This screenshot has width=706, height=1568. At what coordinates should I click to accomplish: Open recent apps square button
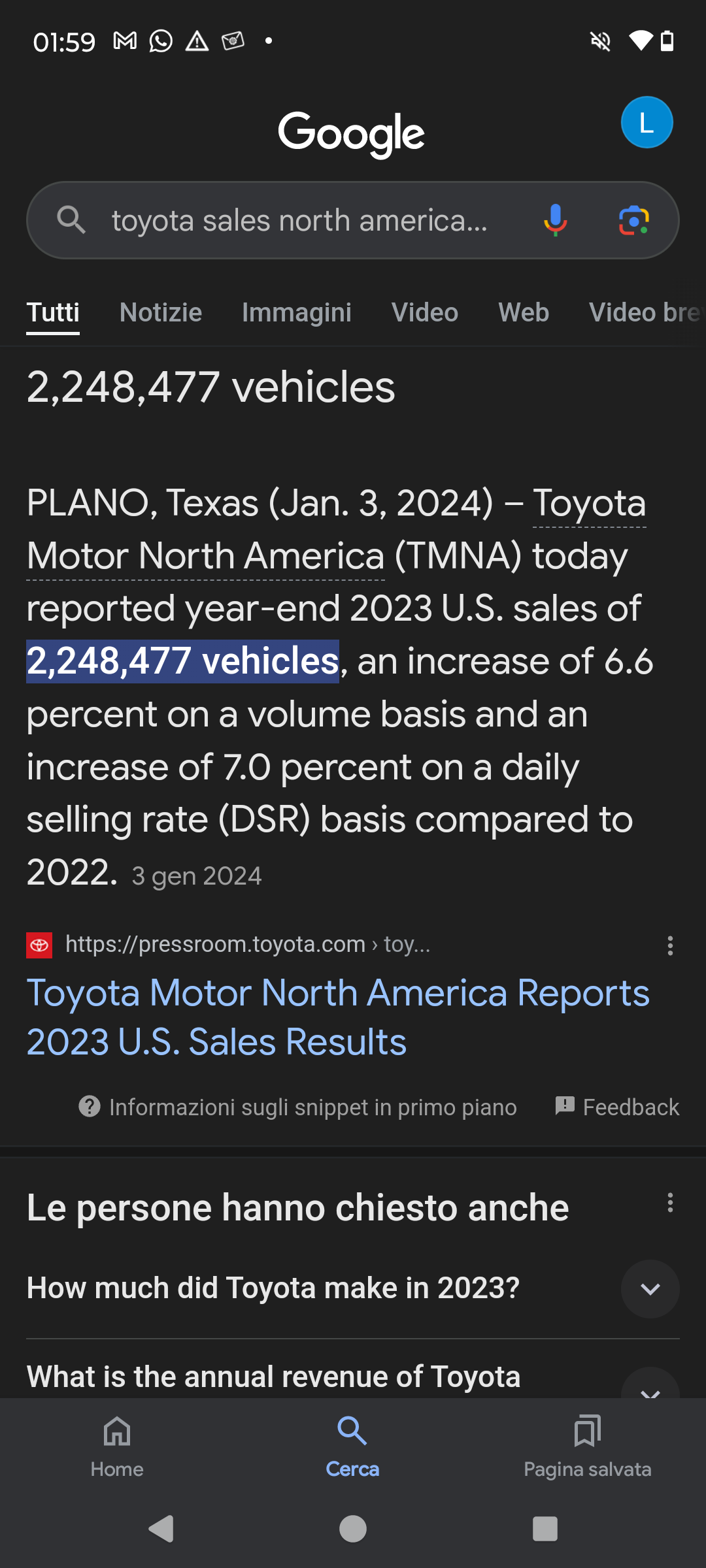(x=545, y=1529)
